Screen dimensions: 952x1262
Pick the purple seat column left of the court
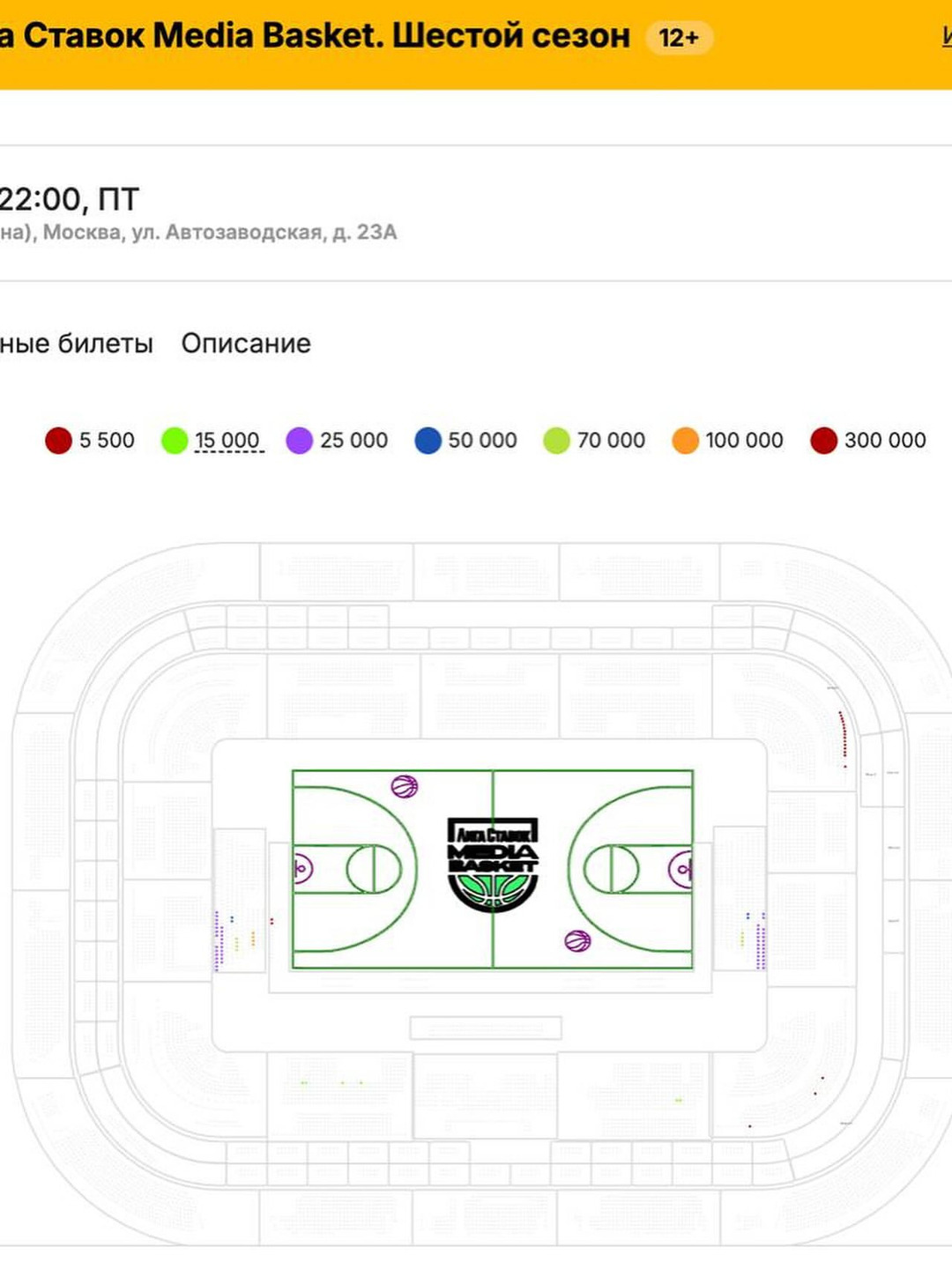217,943
